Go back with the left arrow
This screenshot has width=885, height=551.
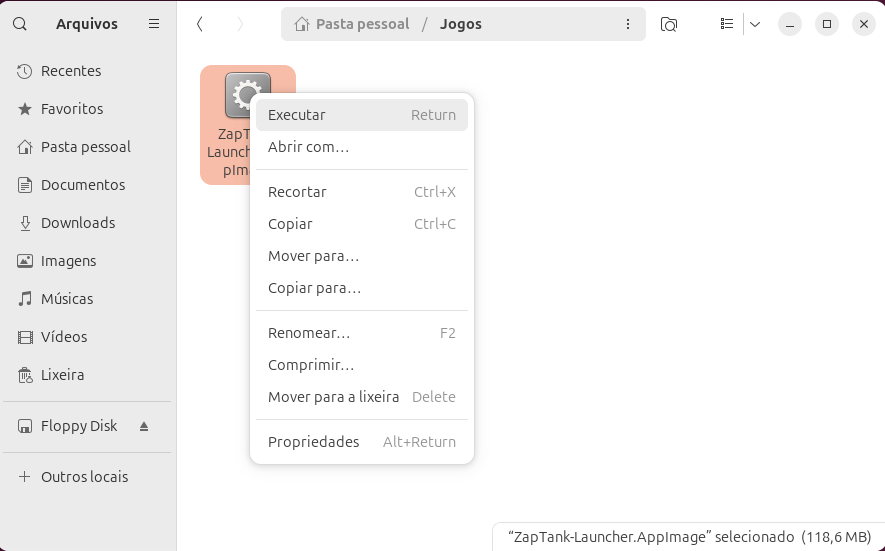pyautogui.click(x=200, y=24)
